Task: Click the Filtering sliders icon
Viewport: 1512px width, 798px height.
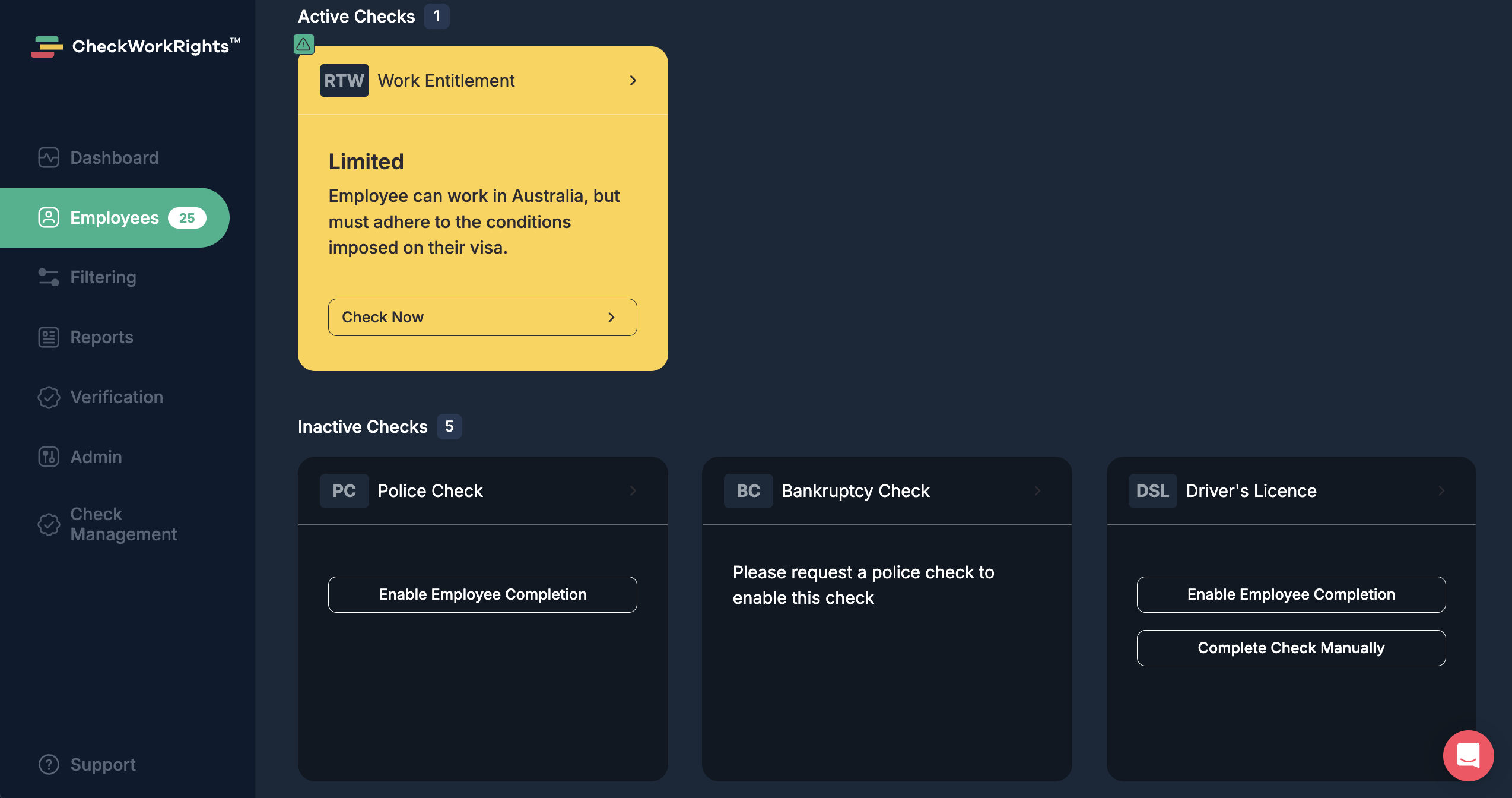Action: [x=49, y=277]
